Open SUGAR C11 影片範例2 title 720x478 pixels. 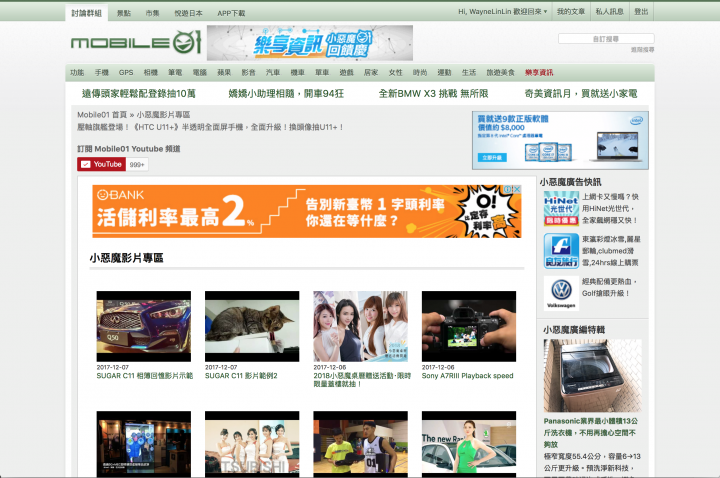tap(241, 376)
